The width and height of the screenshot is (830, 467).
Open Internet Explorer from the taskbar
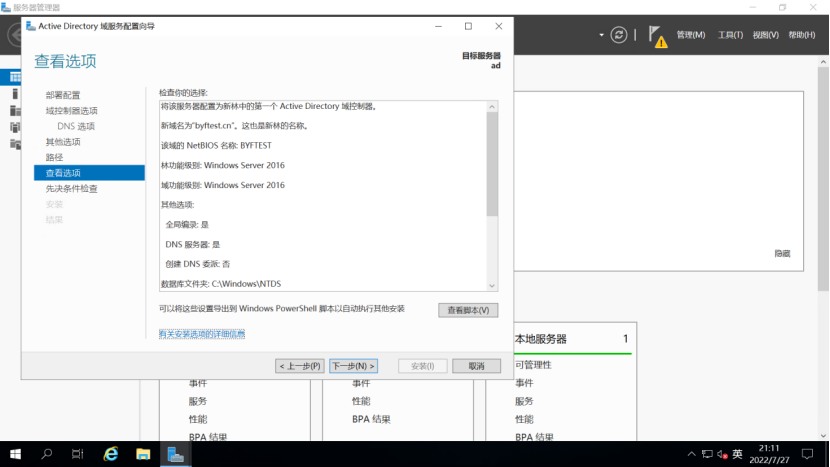[x=111, y=454]
